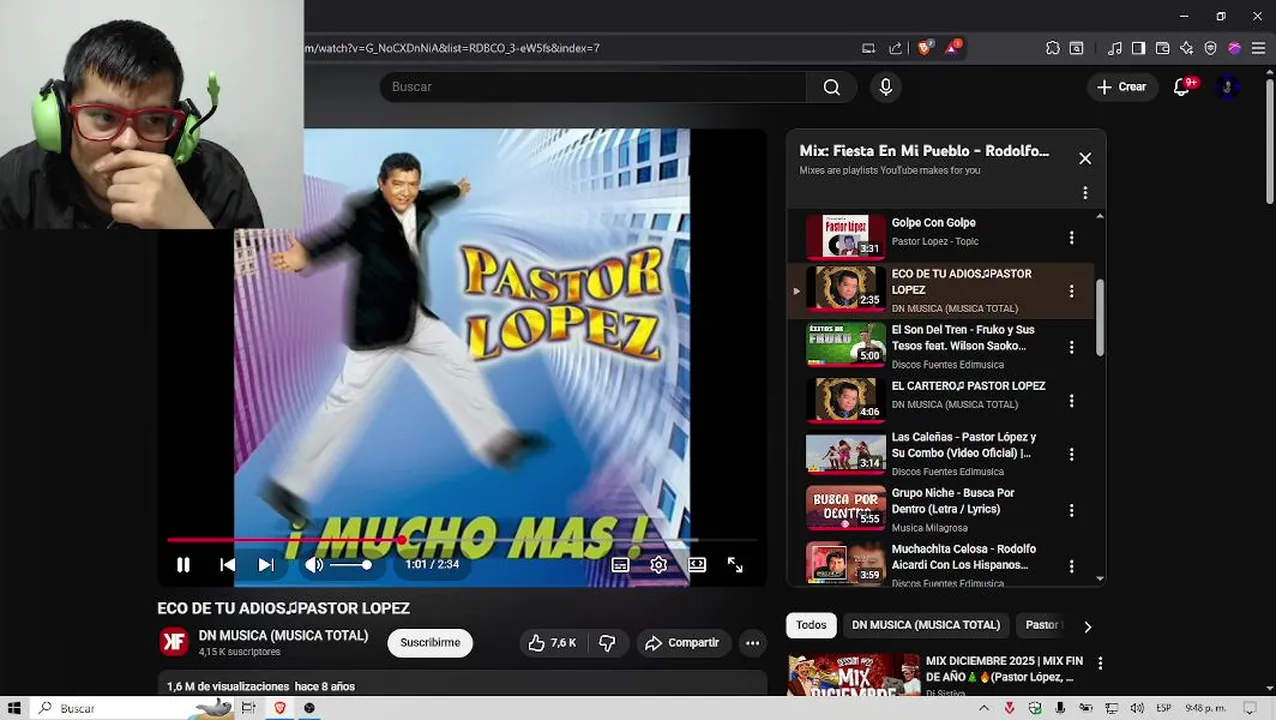Close the Mix playlist panel
This screenshot has width=1276, height=720.
[1085, 158]
